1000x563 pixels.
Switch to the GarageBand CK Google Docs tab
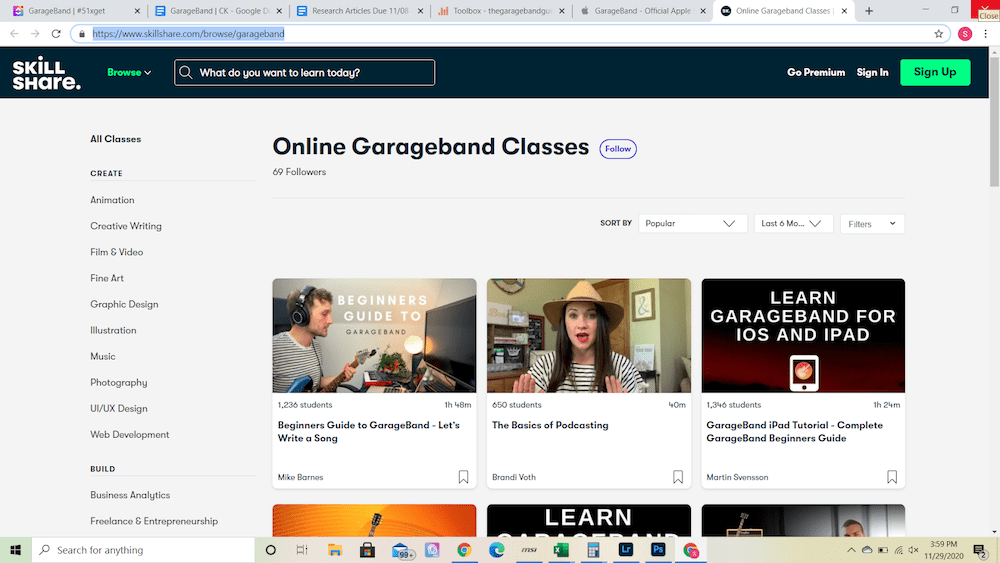(x=219, y=11)
